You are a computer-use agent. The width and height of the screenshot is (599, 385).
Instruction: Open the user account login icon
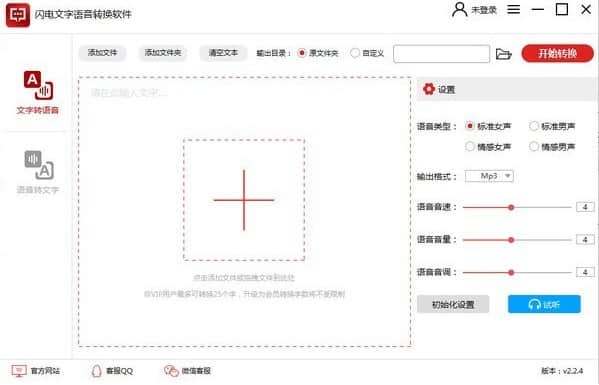[459, 10]
